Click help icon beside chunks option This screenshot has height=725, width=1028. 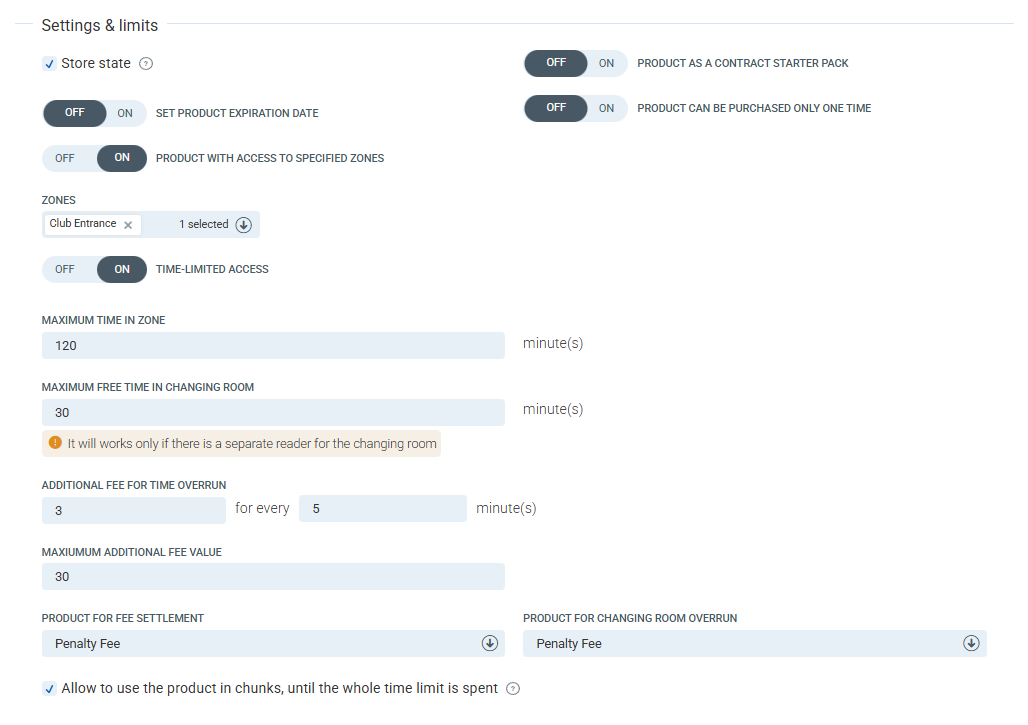513,689
